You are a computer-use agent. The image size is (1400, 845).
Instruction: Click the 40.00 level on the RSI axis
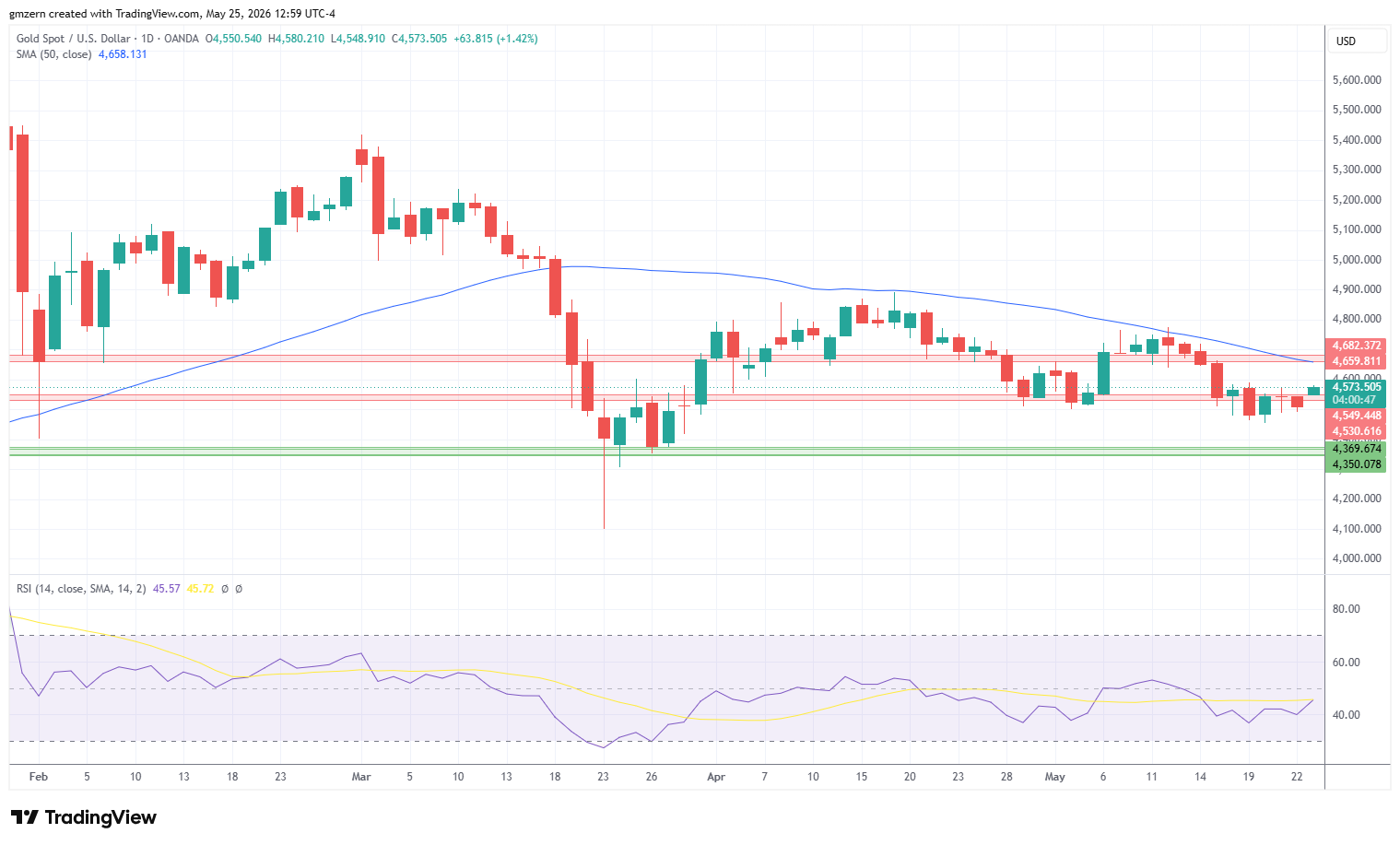(1347, 715)
